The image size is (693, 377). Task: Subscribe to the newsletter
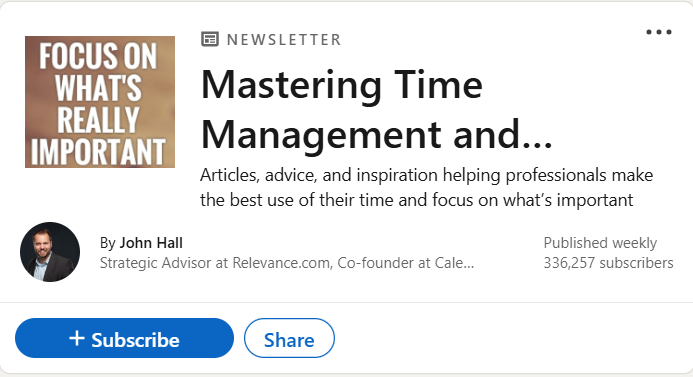[124, 338]
